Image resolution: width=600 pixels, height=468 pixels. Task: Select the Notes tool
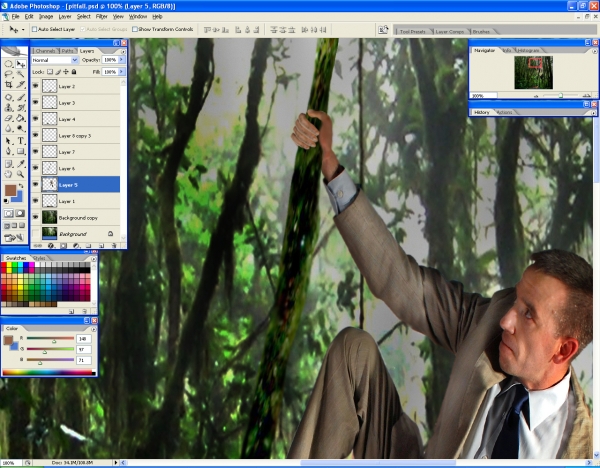click(8, 164)
